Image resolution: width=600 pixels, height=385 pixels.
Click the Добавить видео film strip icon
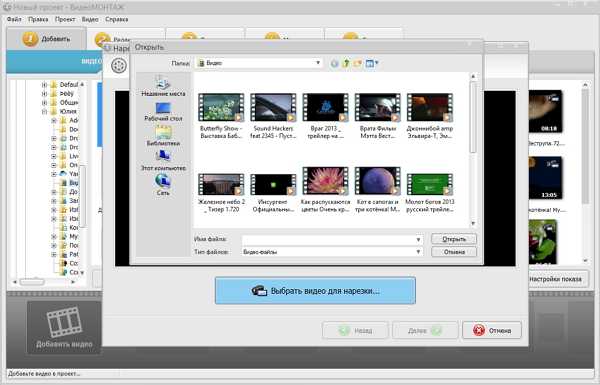(x=64, y=322)
